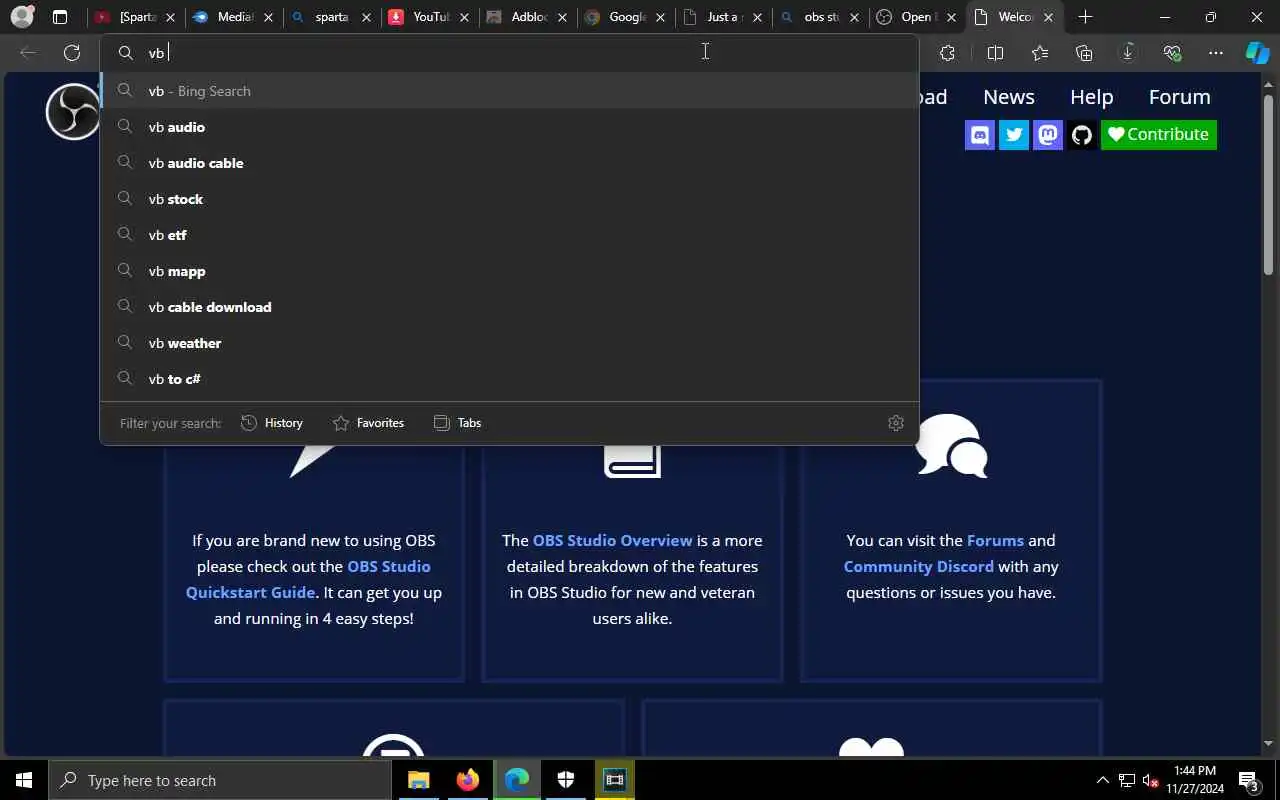The width and height of the screenshot is (1280, 800).
Task: Click scrollbar down arrow on the page
Action: 1268,744
